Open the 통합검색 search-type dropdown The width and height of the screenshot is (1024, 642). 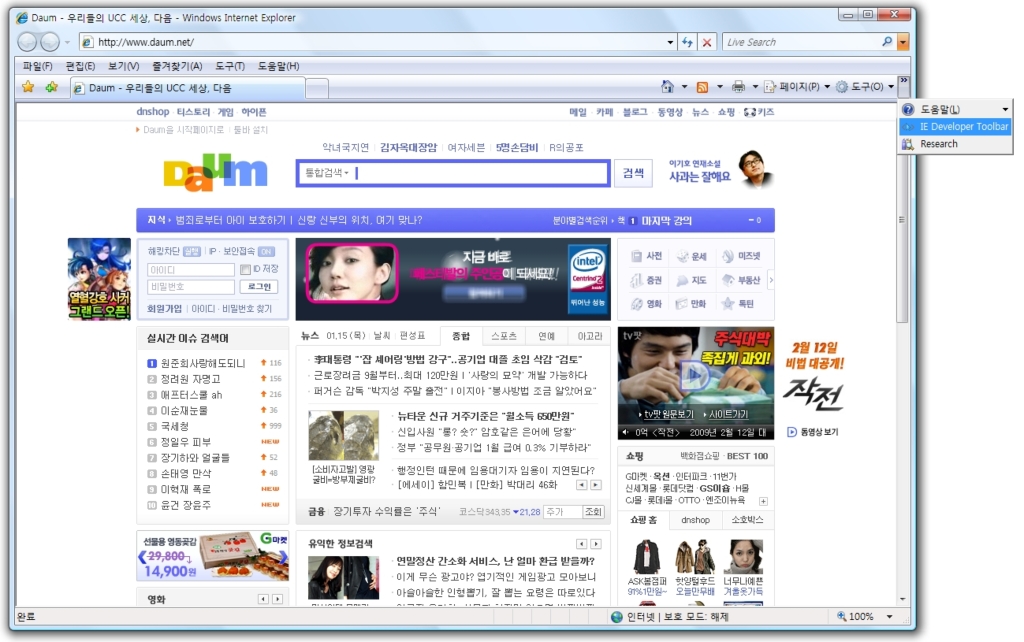[327, 172]
